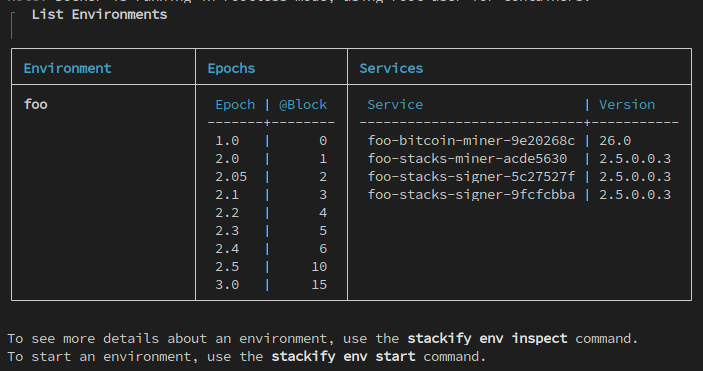Select epoch value '2.0'
703x371 pixels.
coord(227,159)
